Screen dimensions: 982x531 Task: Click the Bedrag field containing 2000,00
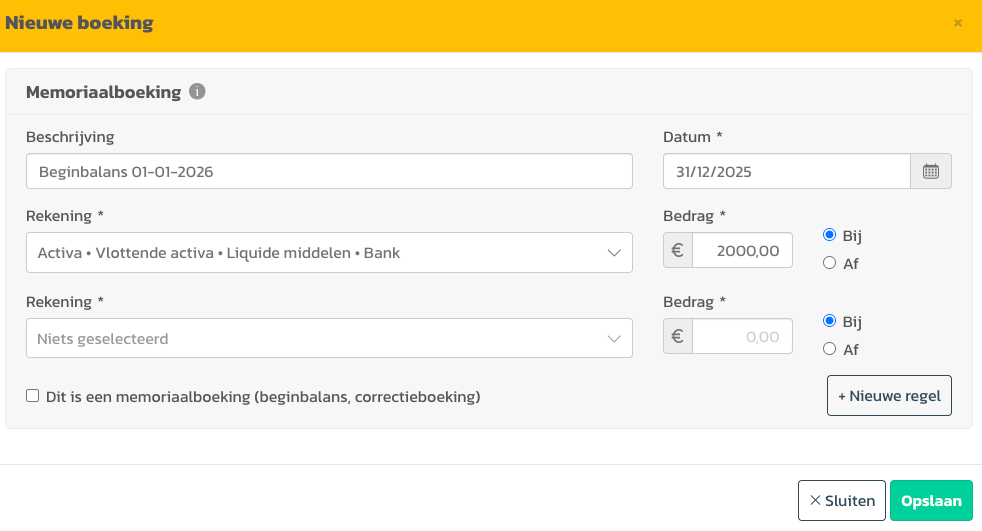741,251
